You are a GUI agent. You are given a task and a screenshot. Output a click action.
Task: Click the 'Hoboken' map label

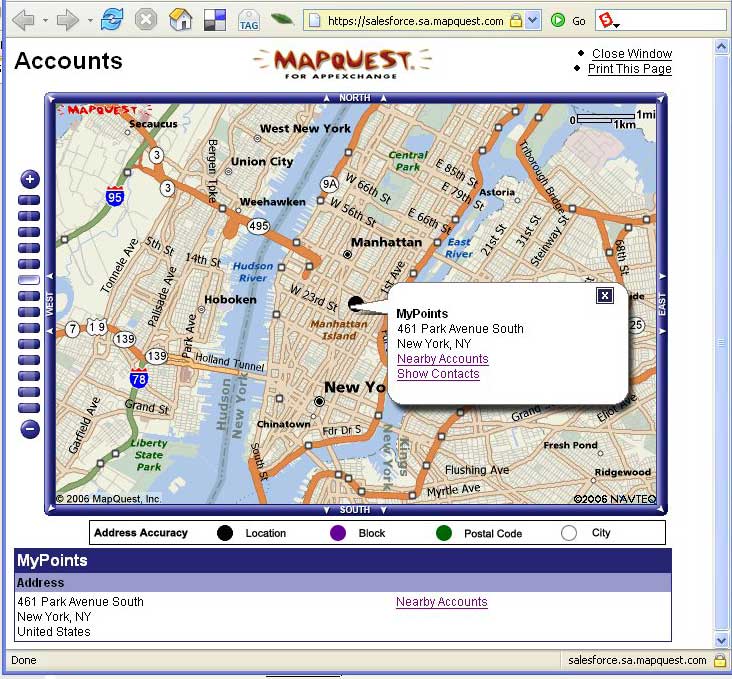click(x=231, y=299)
